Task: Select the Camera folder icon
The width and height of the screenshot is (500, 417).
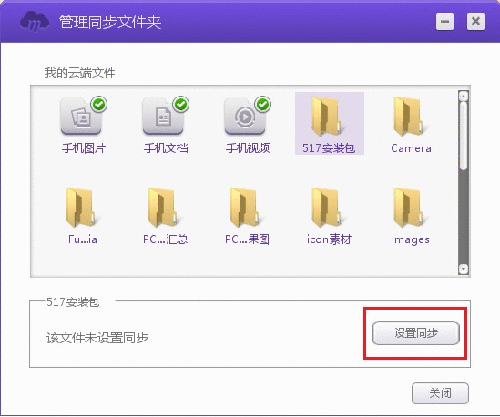Action: click(x=409, y=117)
